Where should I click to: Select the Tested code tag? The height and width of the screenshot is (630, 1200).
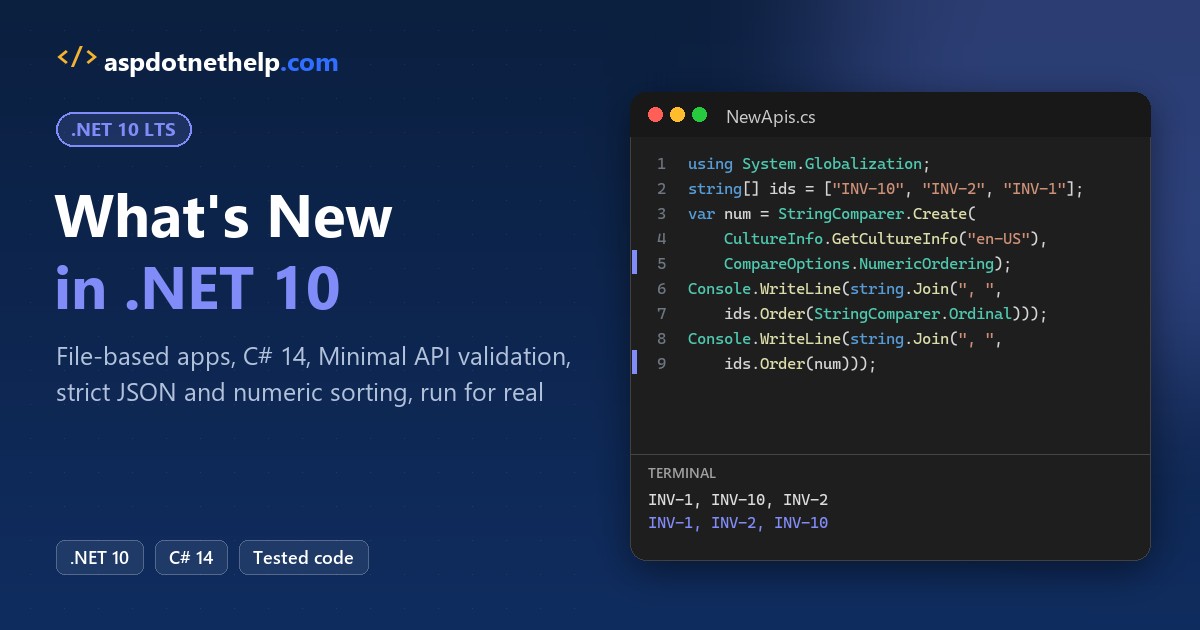point(303,558)
